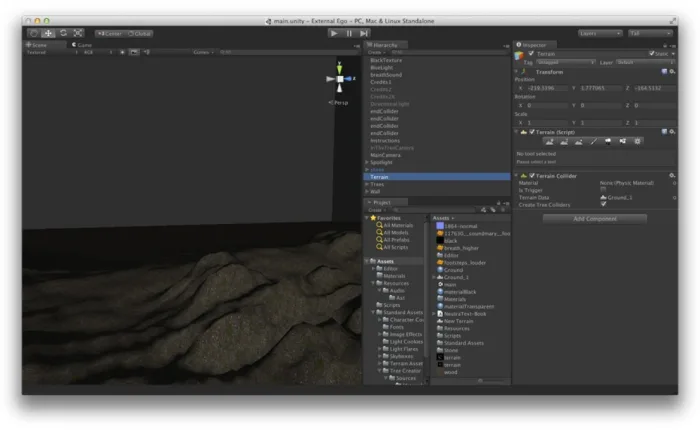Open the Layers dropdown
This screenshot has width=700, height=431.
click(x=600, y=33)
